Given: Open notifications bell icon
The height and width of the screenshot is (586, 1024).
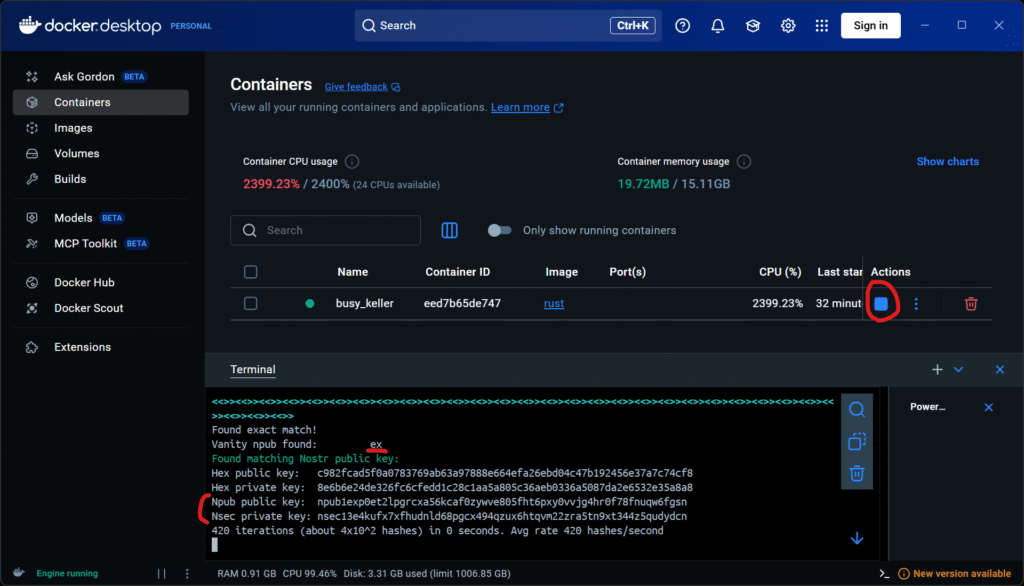Looking at the screenshot, I should pyautogui.click(x=718, y=26).
